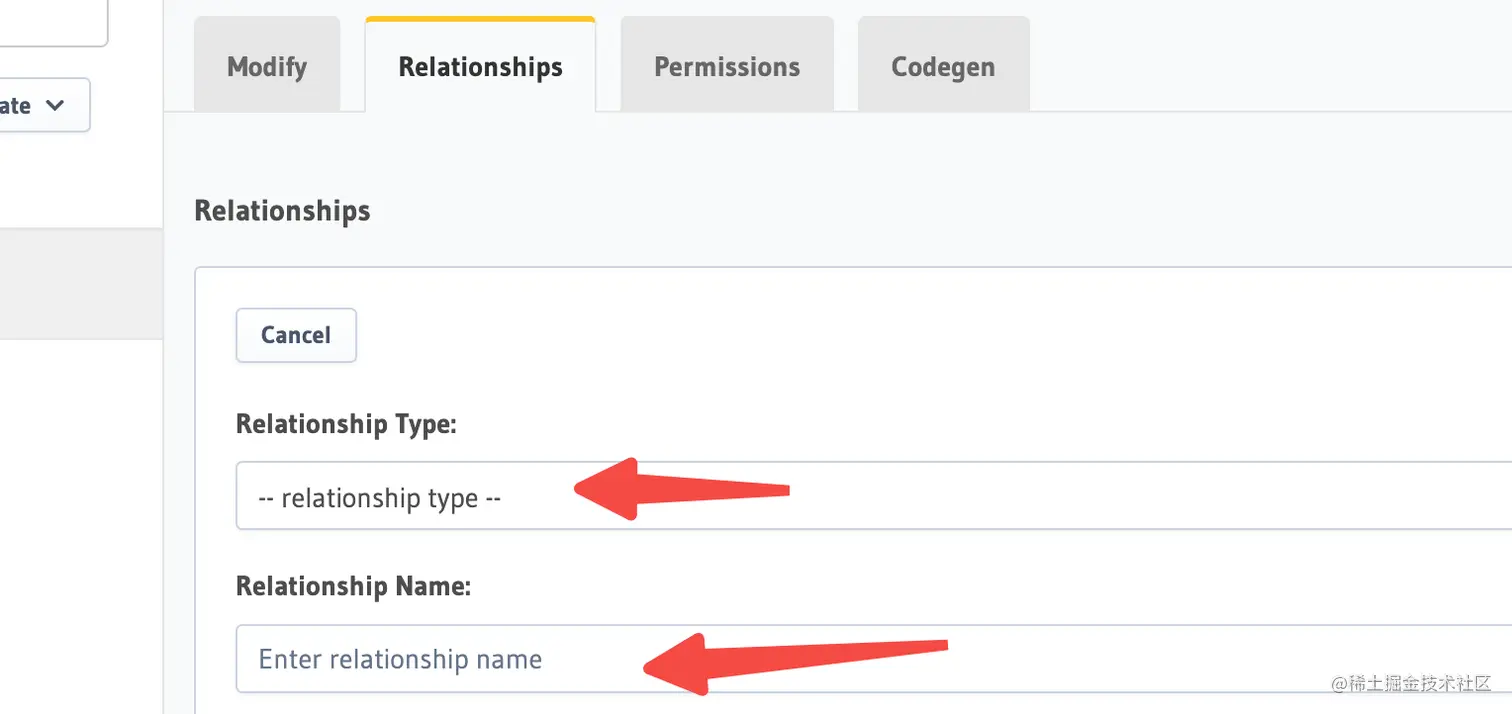The height and width of the screenshot is (714, 1512).
Task: Open the Permissions tab
Action: coord(727,66)
